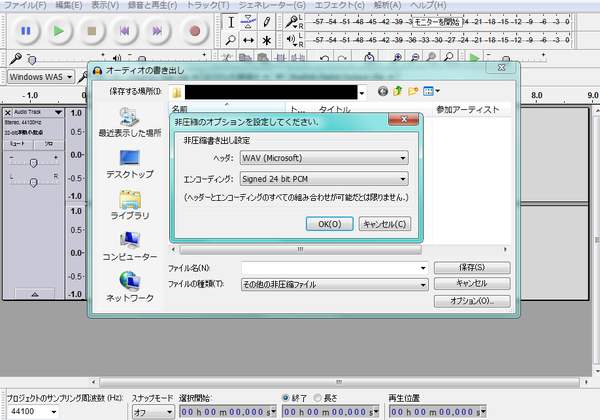Open Recent Places in the sidebar
This screenshot has height=420, width=600.
click(x=130, y=122)
